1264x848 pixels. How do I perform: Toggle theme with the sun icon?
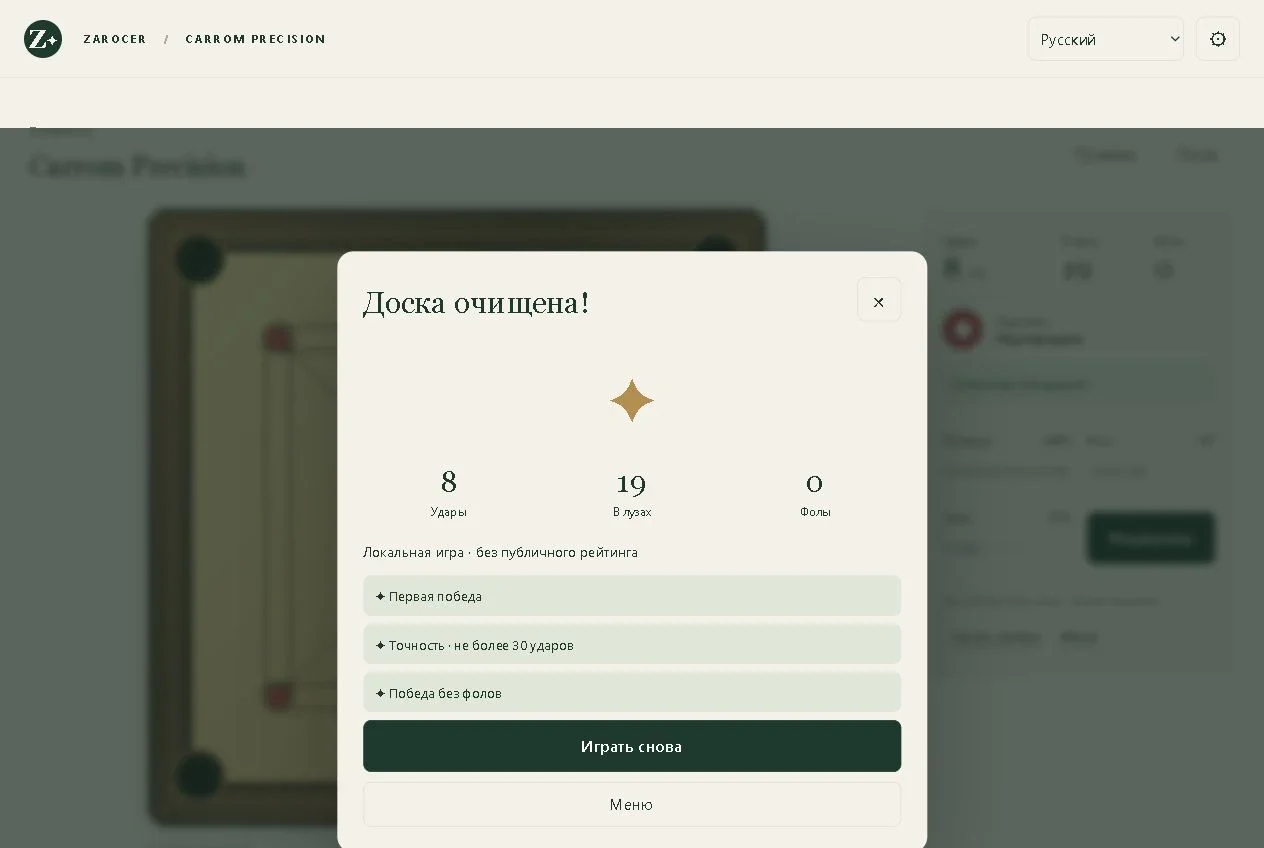(1217, 39)
